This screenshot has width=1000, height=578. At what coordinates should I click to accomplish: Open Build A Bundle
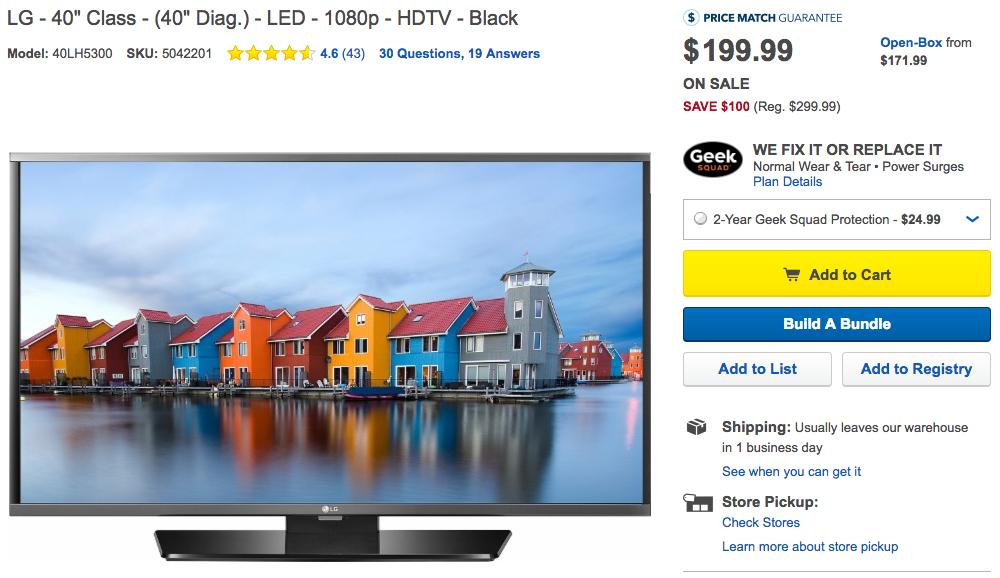pos(837,324)
